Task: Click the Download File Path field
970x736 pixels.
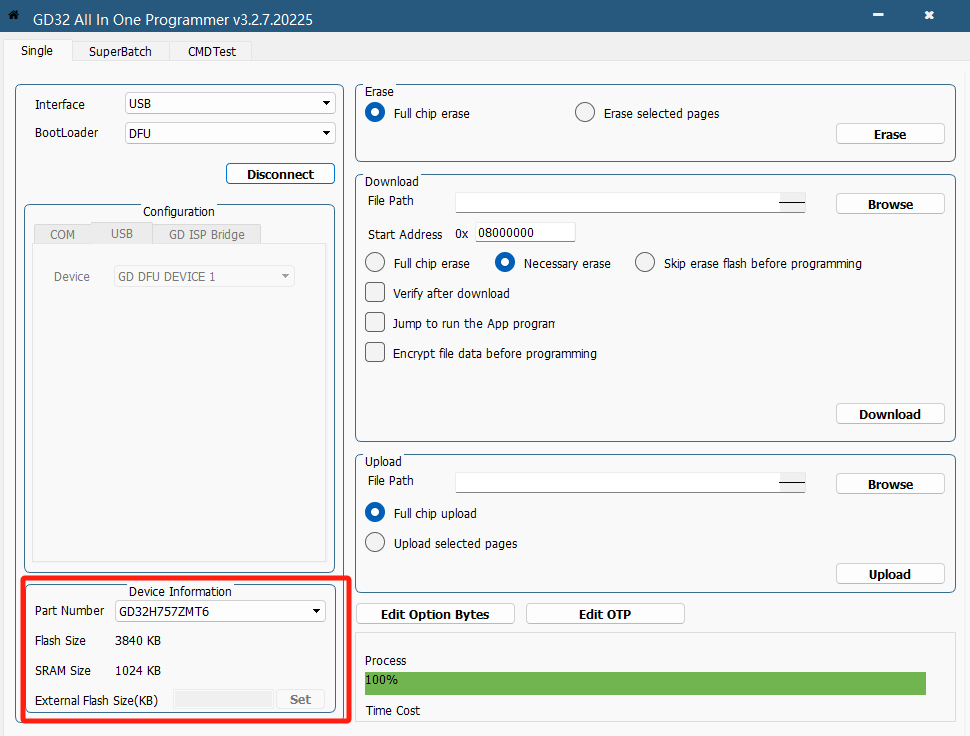Action: [x=630, y=202]
